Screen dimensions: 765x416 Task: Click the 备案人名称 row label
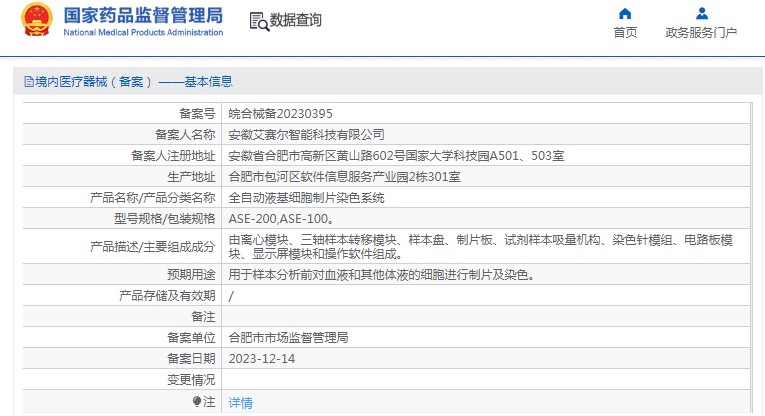(x=185, y=135)
